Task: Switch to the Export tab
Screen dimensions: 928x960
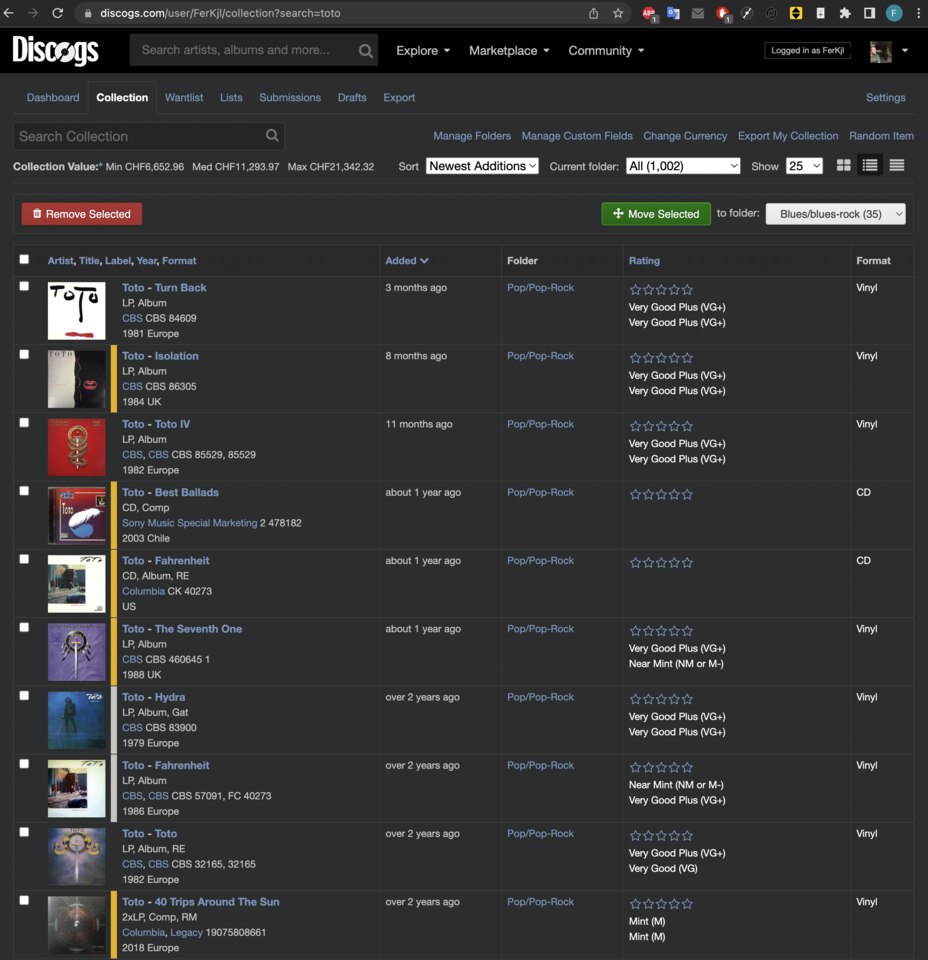Action: (x=399, y=97)
